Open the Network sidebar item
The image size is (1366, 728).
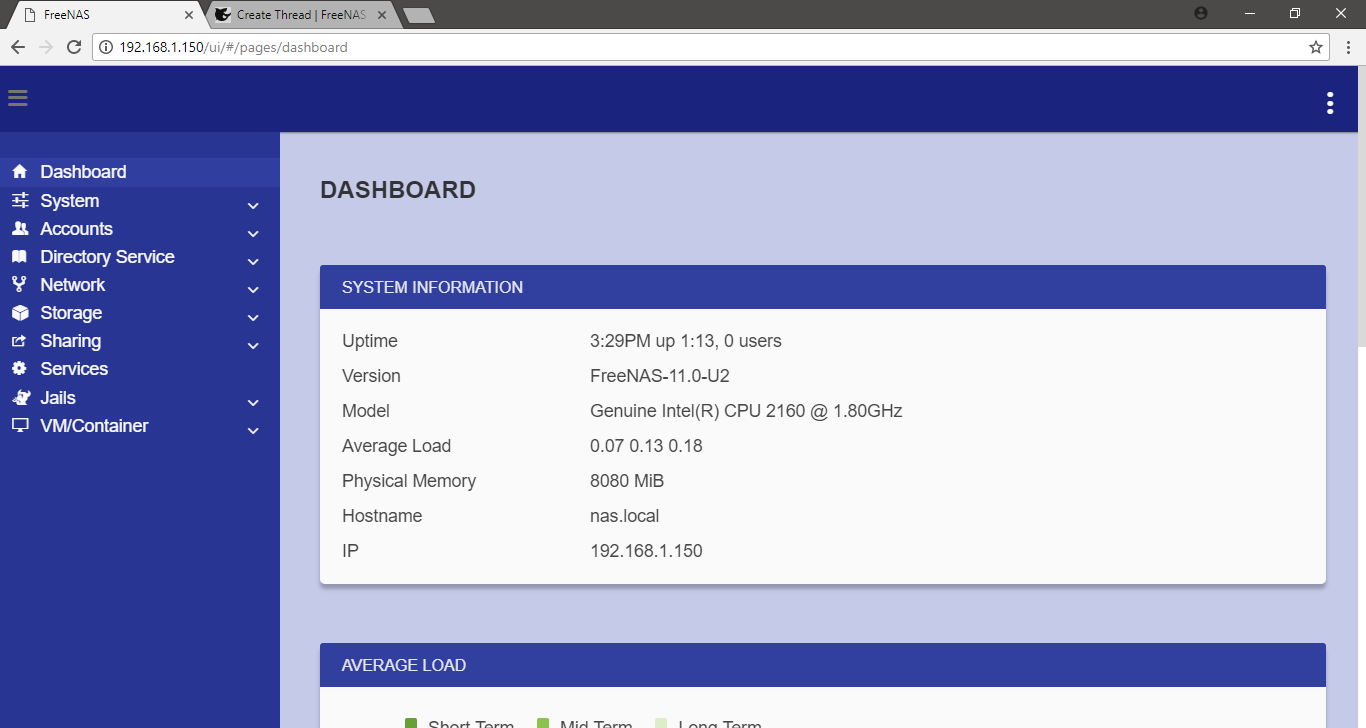[140, 285]
